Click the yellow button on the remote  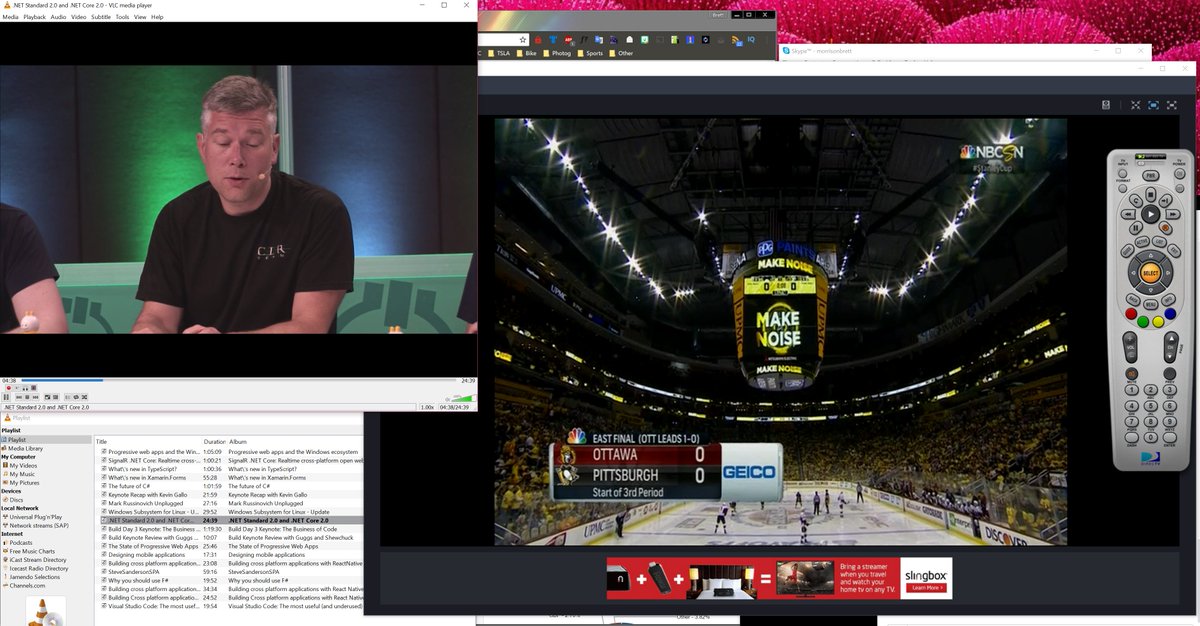[x=1157, y=321]
